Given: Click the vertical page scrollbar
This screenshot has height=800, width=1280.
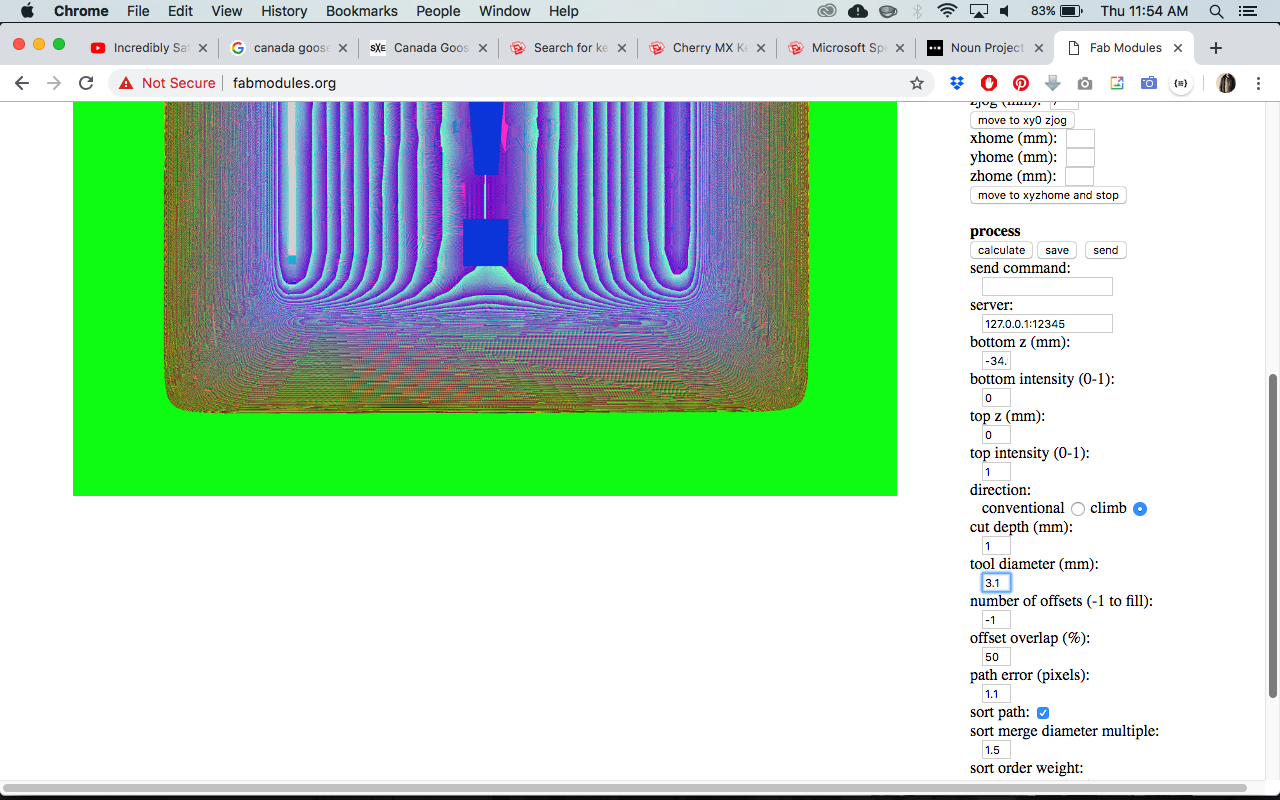Looking at the screenshot, I should pyautogui.click(x=1273, y=535).
